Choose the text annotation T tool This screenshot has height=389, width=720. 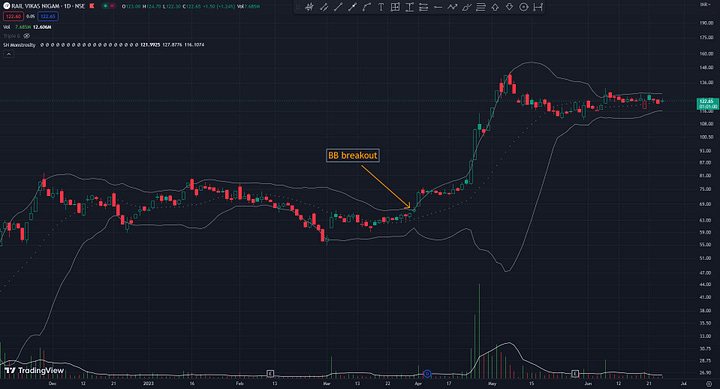(x=381, y=7)
